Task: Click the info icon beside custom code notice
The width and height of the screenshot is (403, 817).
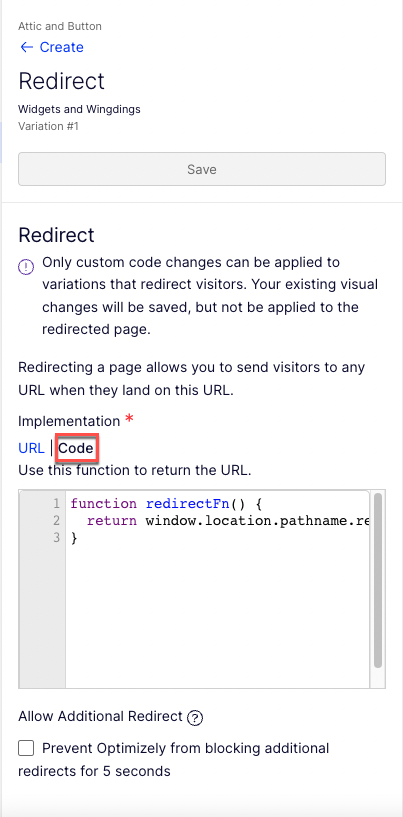Action: (26, 267)
